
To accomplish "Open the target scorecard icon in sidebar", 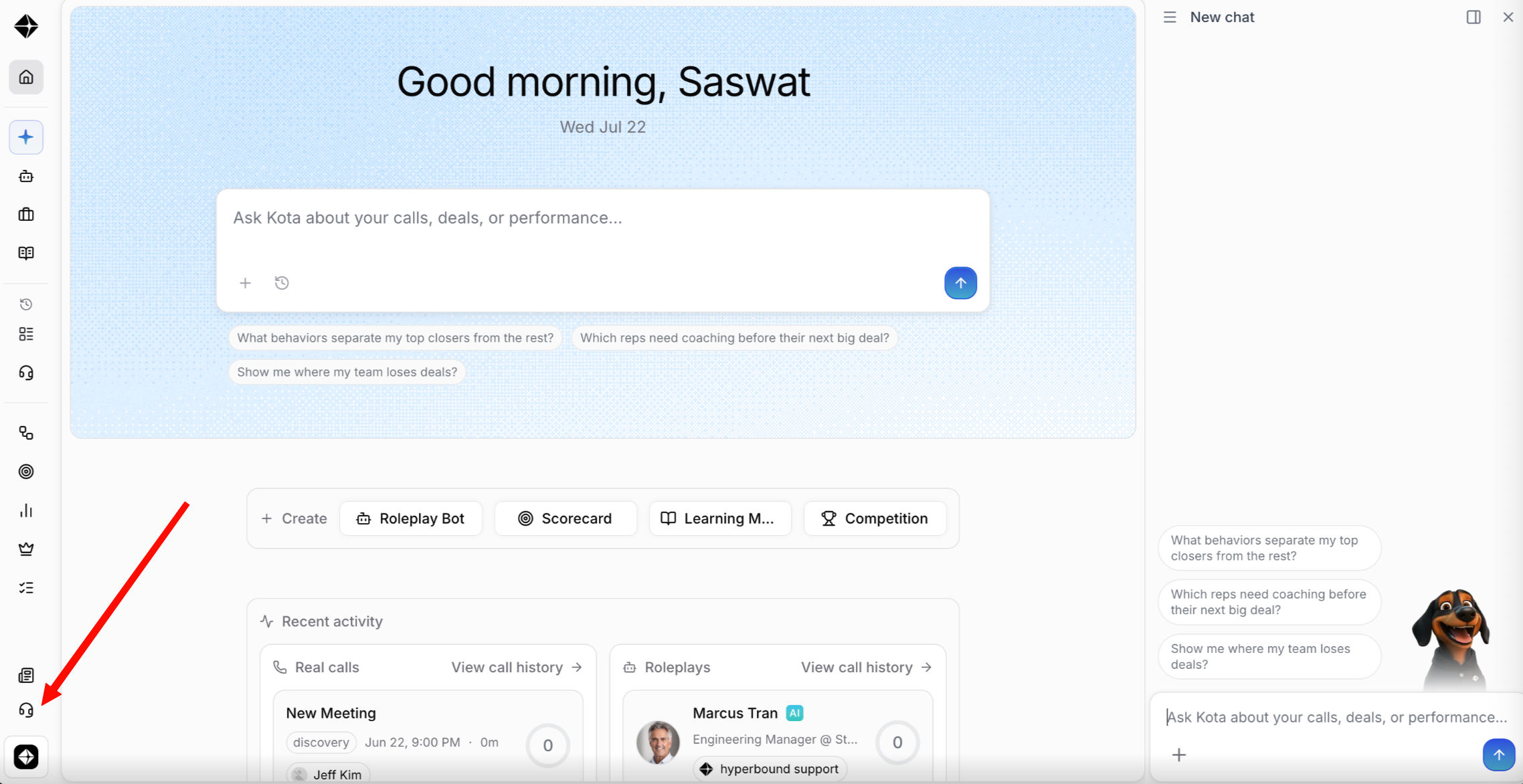I will click(26, 472).
